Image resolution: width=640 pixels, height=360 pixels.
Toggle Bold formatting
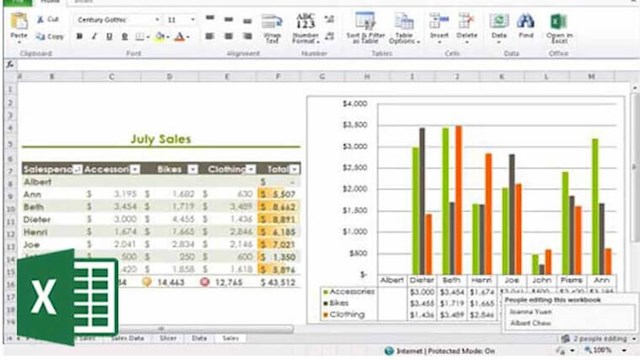coord(80,37)
